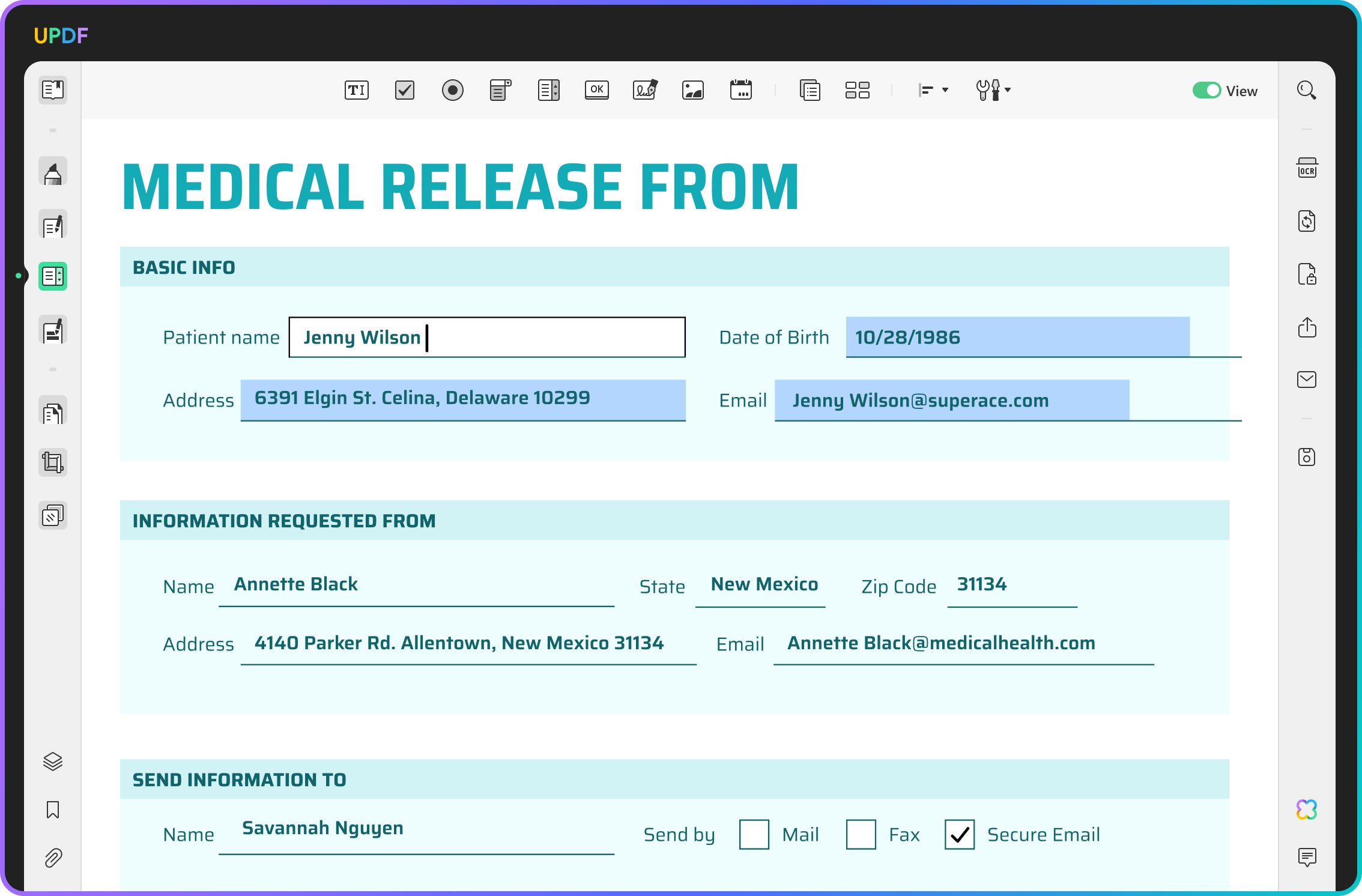Screen dimensions: 1362x896
Task: Click the text field tool icon
Action: 356,90
